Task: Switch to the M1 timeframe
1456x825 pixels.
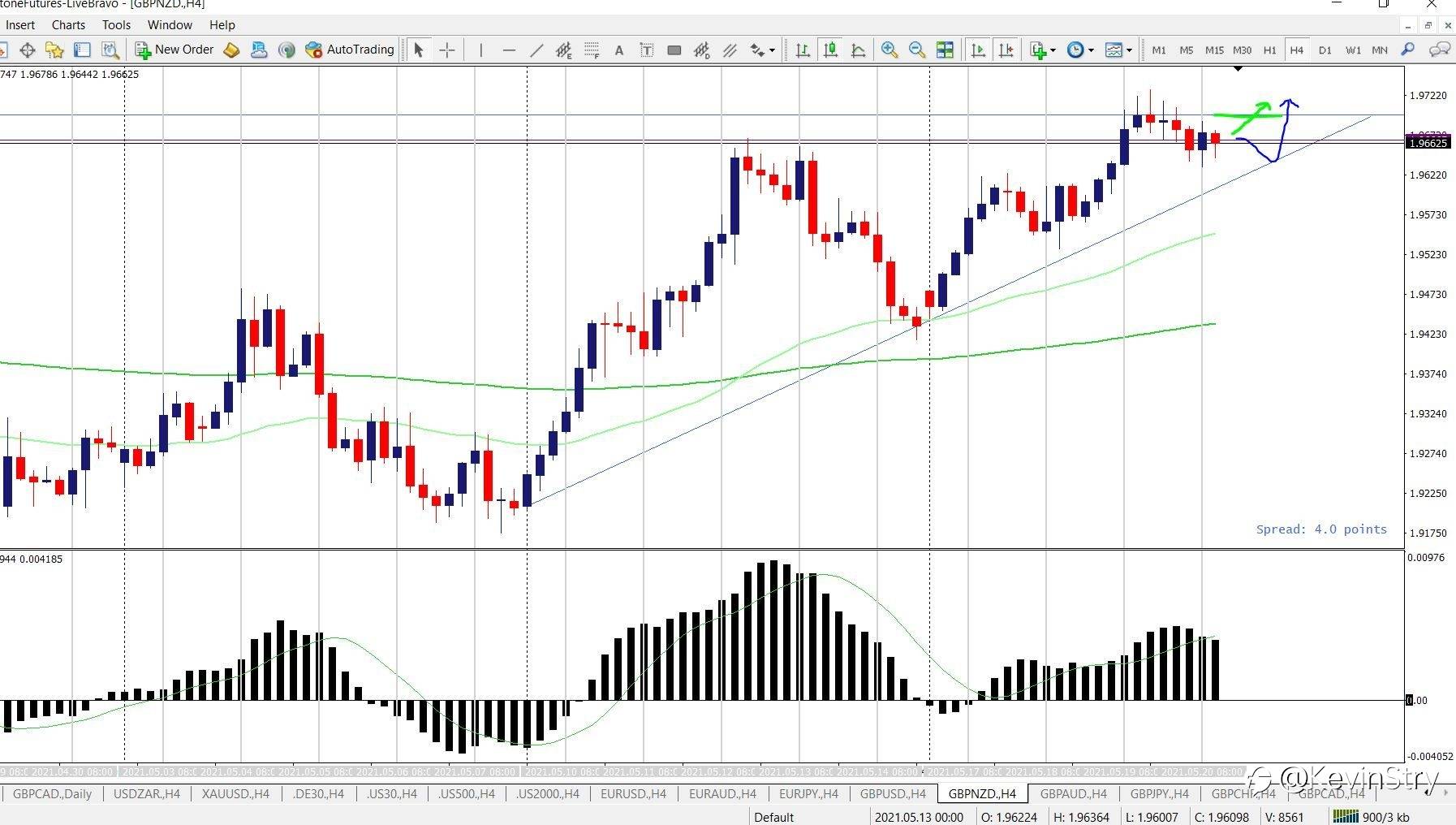Action: pyautogui.click(x=1159, y=50)
